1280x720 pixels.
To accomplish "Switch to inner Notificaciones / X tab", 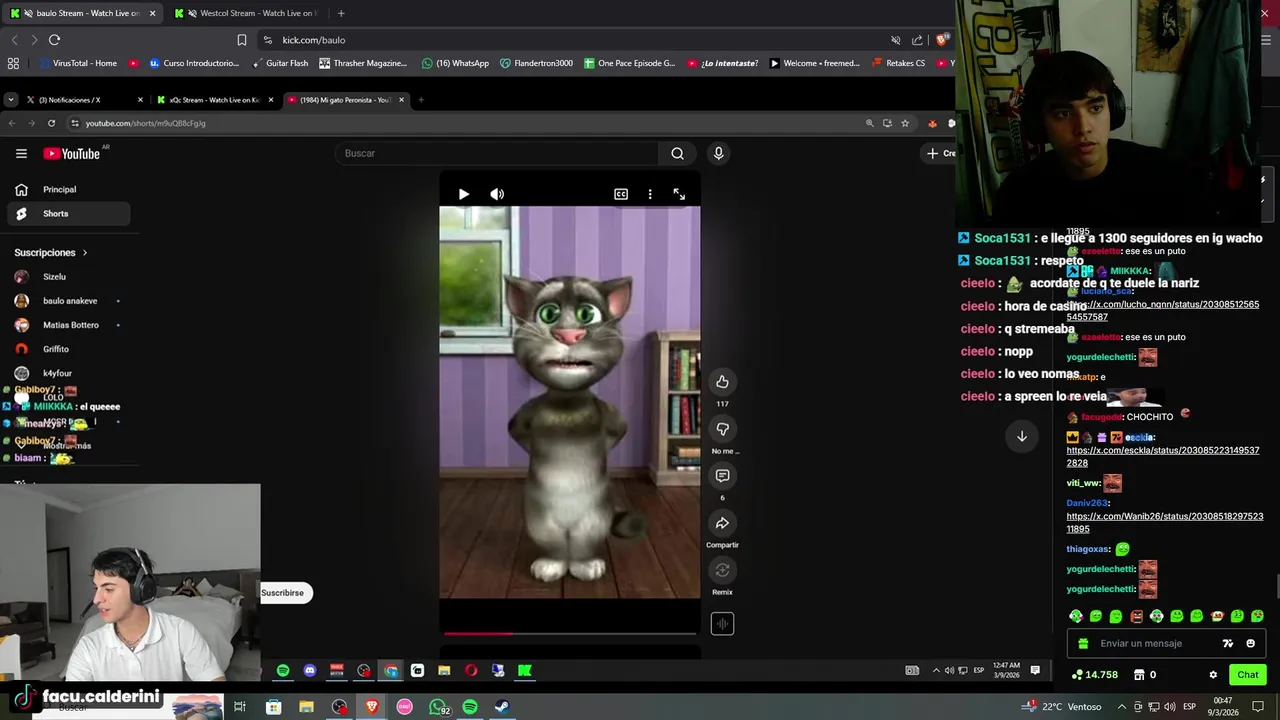I will coord(85,100).
